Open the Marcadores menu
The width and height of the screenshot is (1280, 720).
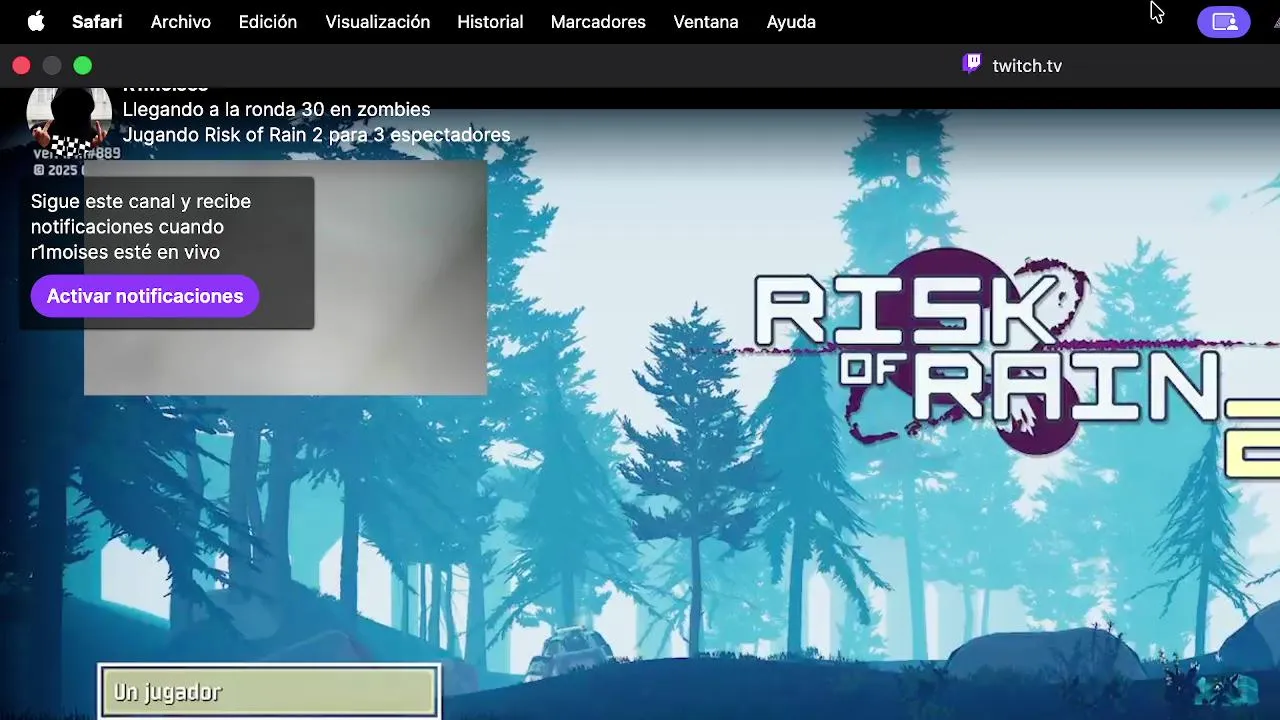[598, 21]
